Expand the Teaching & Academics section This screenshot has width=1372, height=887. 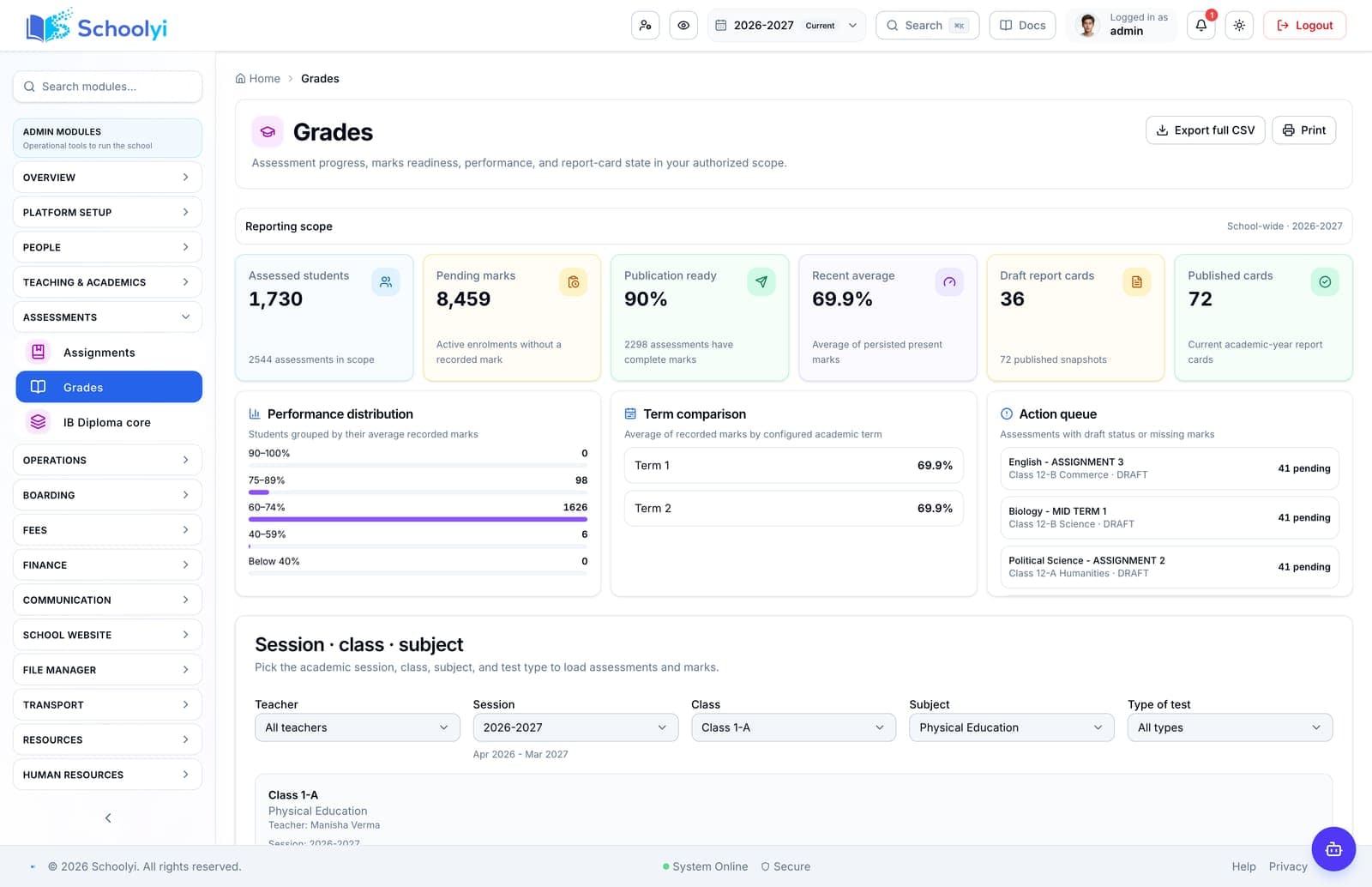point(107,282)
